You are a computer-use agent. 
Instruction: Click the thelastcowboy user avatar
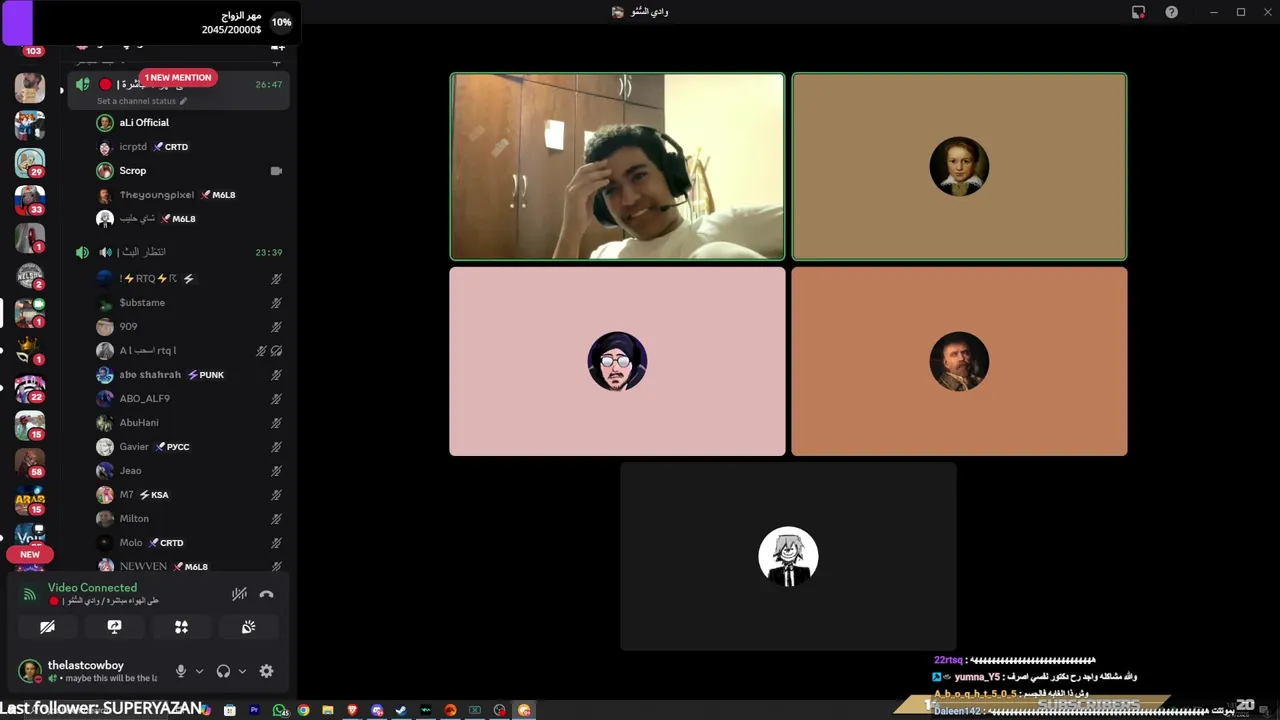(x=30, y=671)
